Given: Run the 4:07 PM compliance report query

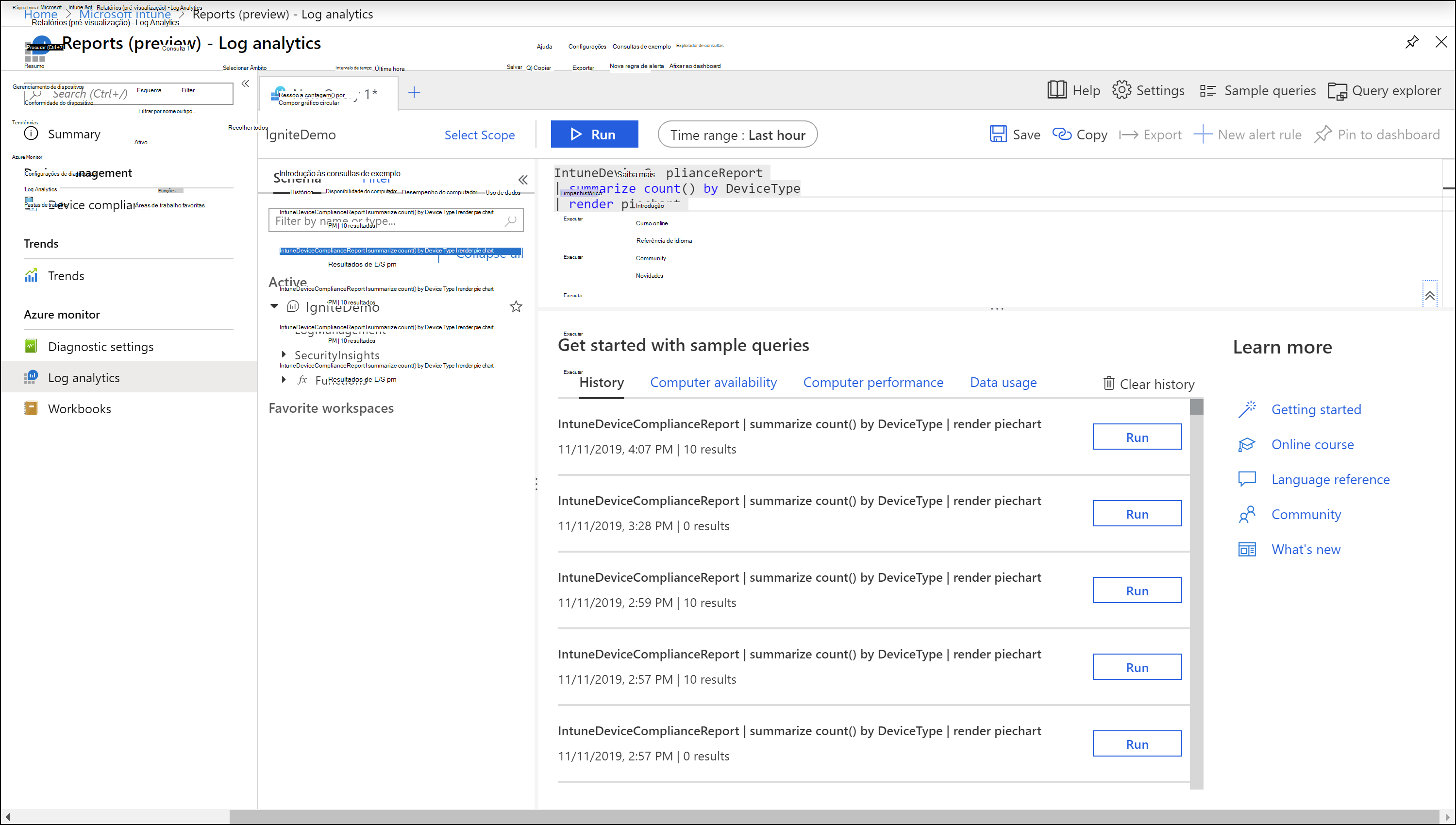Looking at the screenshot, I should (x=1136, y=436).
